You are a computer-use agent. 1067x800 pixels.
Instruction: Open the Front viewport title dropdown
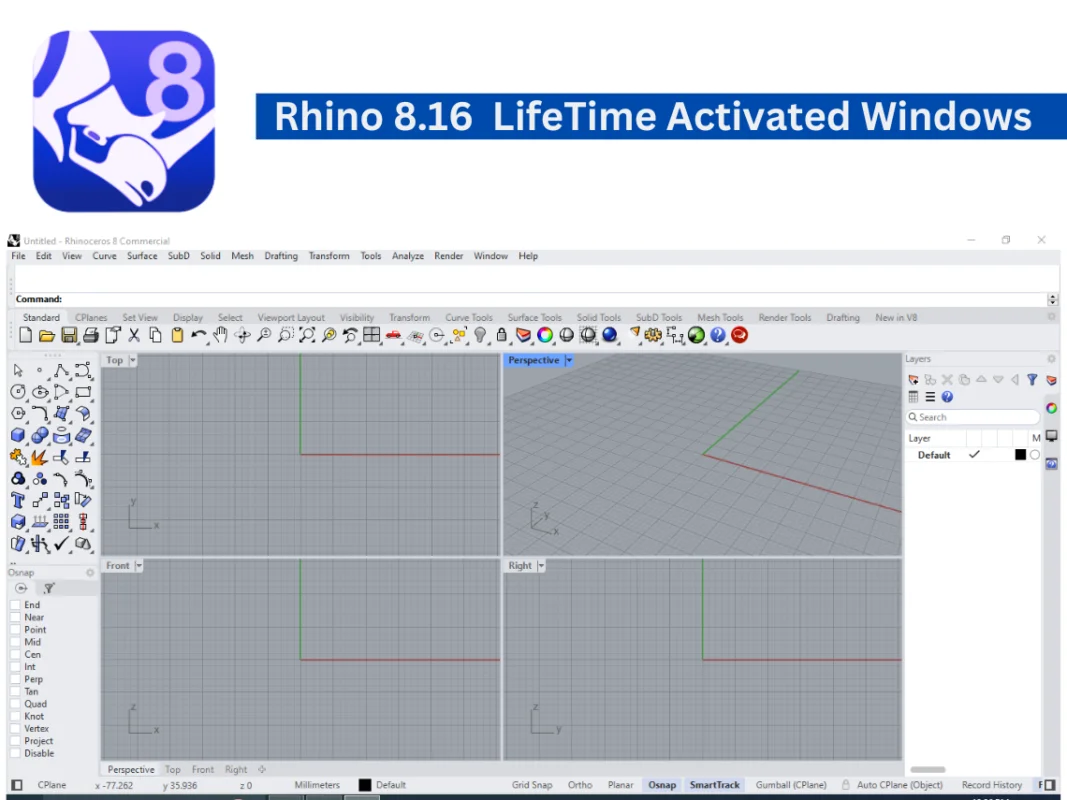point(139,565)
